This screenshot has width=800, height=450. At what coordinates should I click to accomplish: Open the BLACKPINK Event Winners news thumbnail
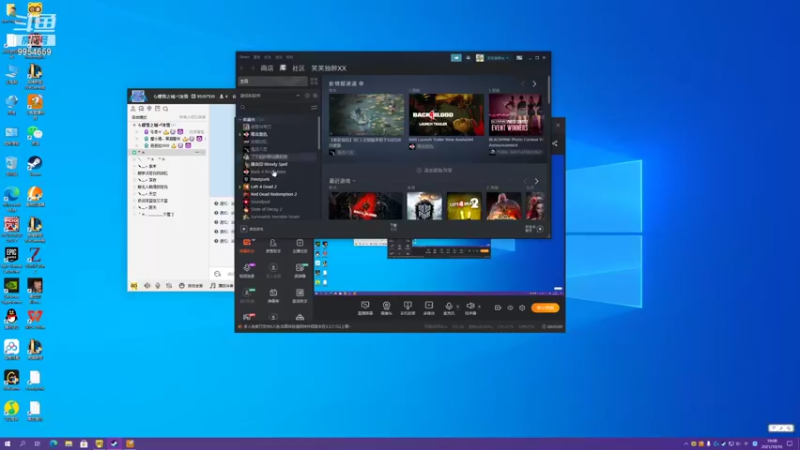(516, 114)
